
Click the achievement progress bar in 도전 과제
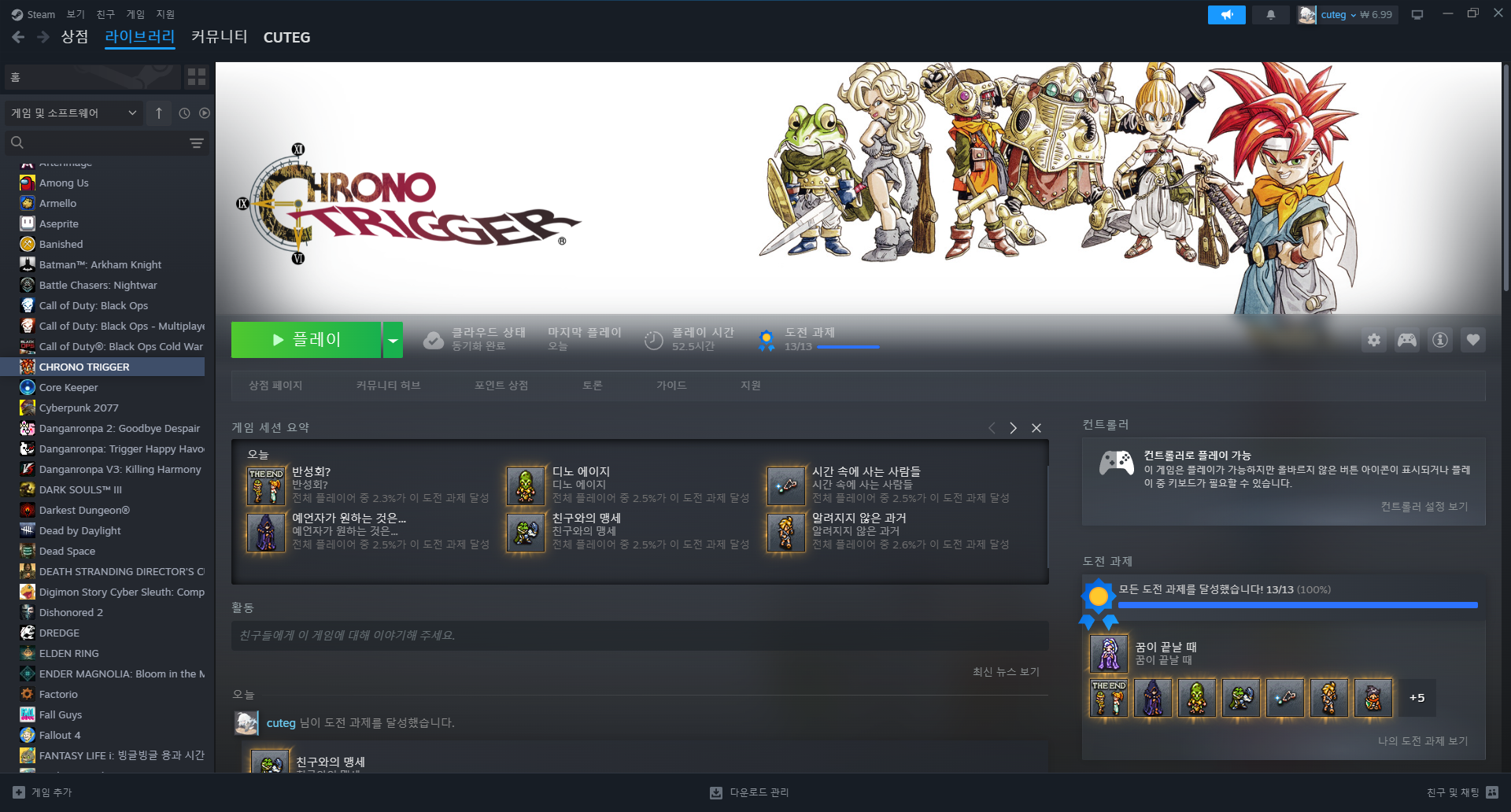(x=1298, y=605)
